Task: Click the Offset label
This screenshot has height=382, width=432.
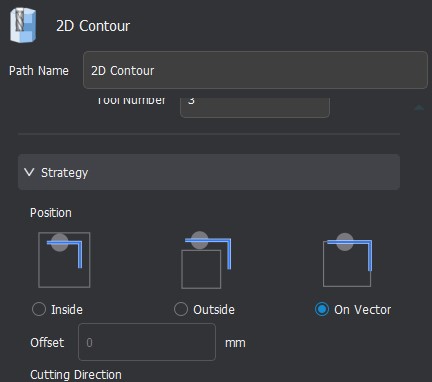Action: point(47,343)
